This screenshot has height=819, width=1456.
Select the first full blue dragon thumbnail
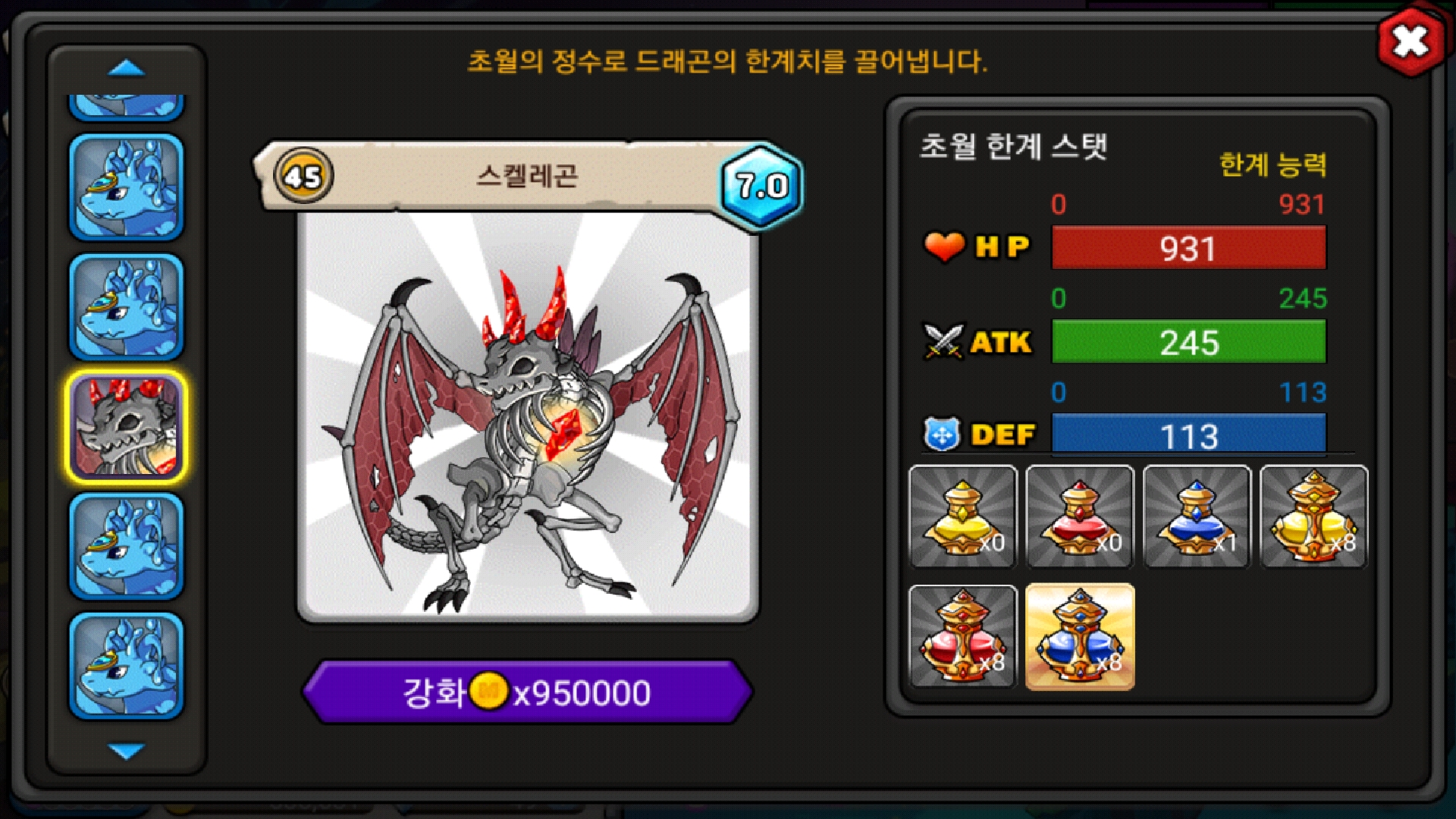[127, 187]
